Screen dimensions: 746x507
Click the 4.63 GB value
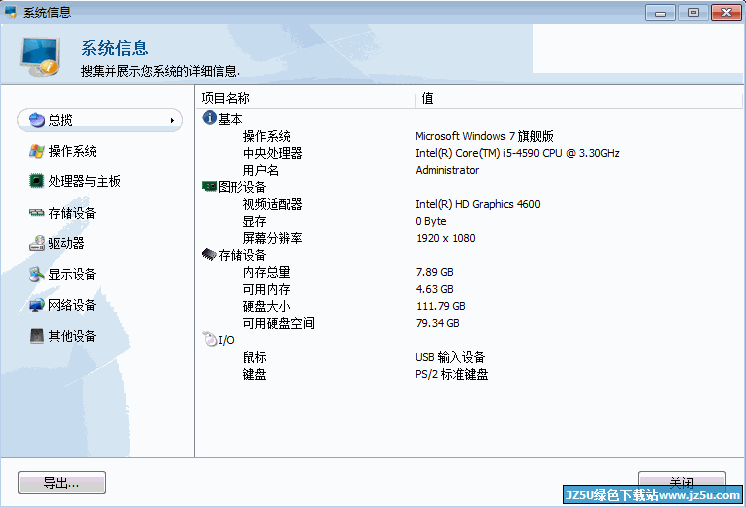point(434,289)
